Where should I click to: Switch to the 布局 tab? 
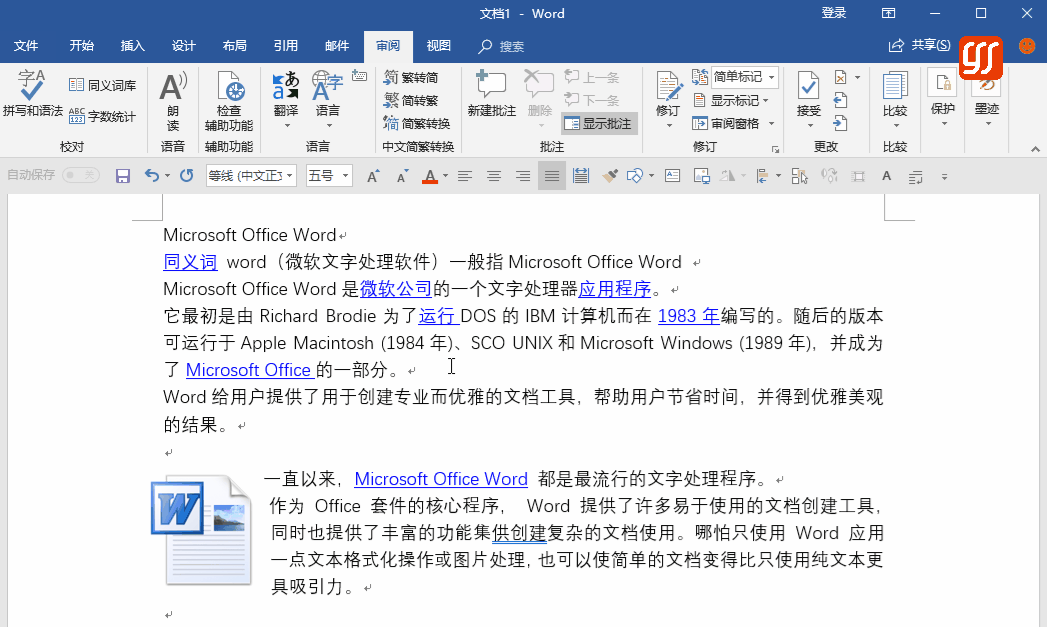coord(234,45)
